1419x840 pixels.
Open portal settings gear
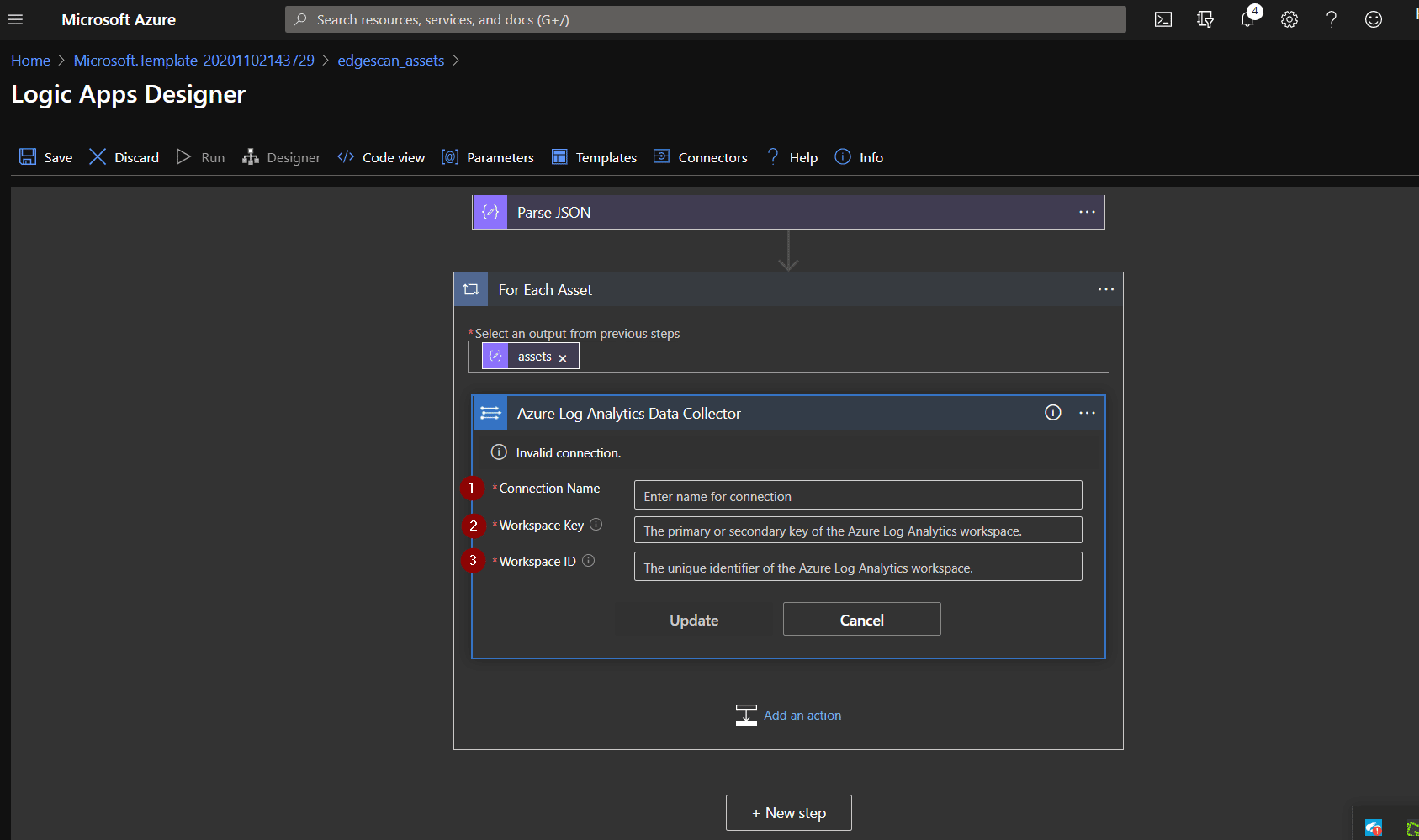pos(1289,19)
